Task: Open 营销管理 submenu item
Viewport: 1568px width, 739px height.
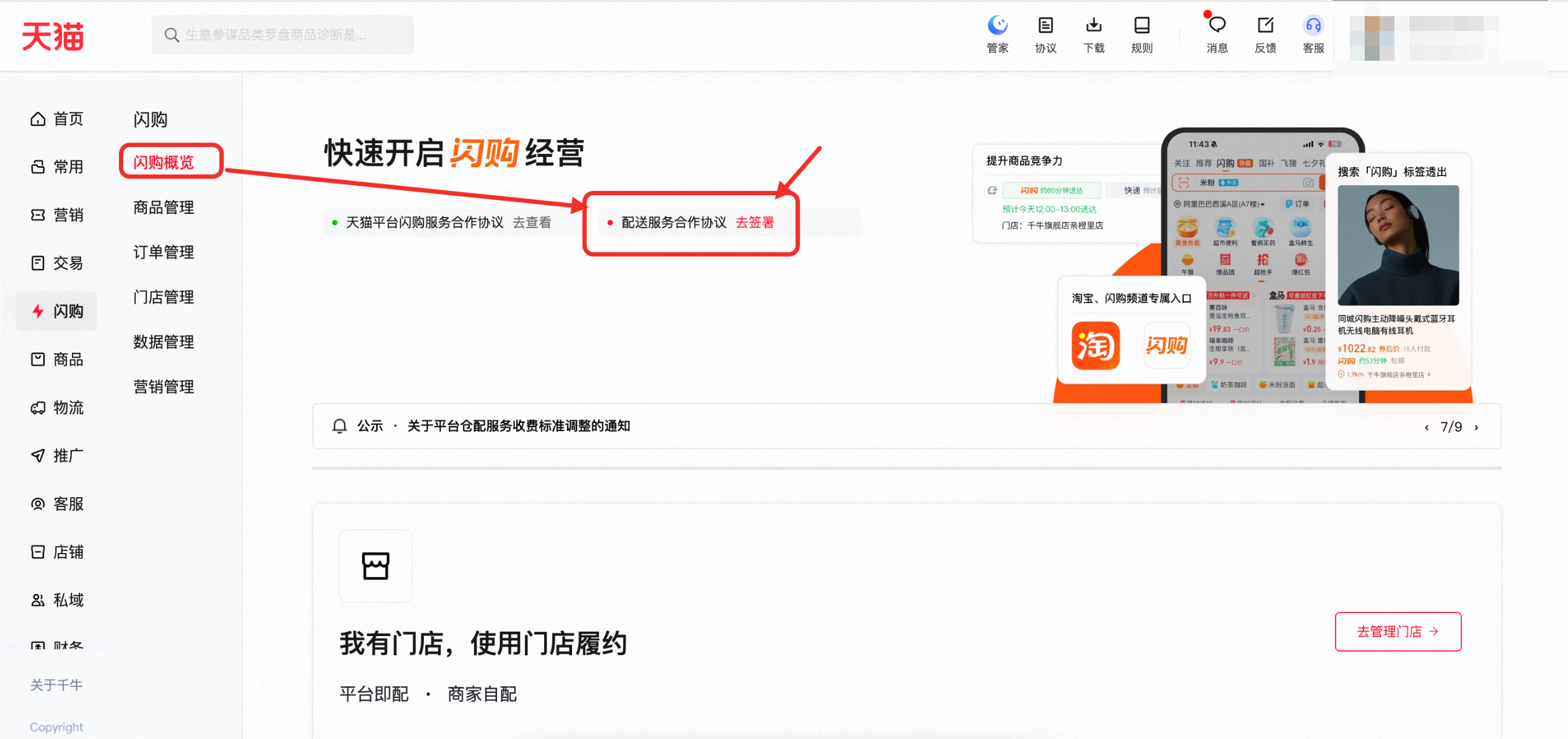Action: click(164, 387)
